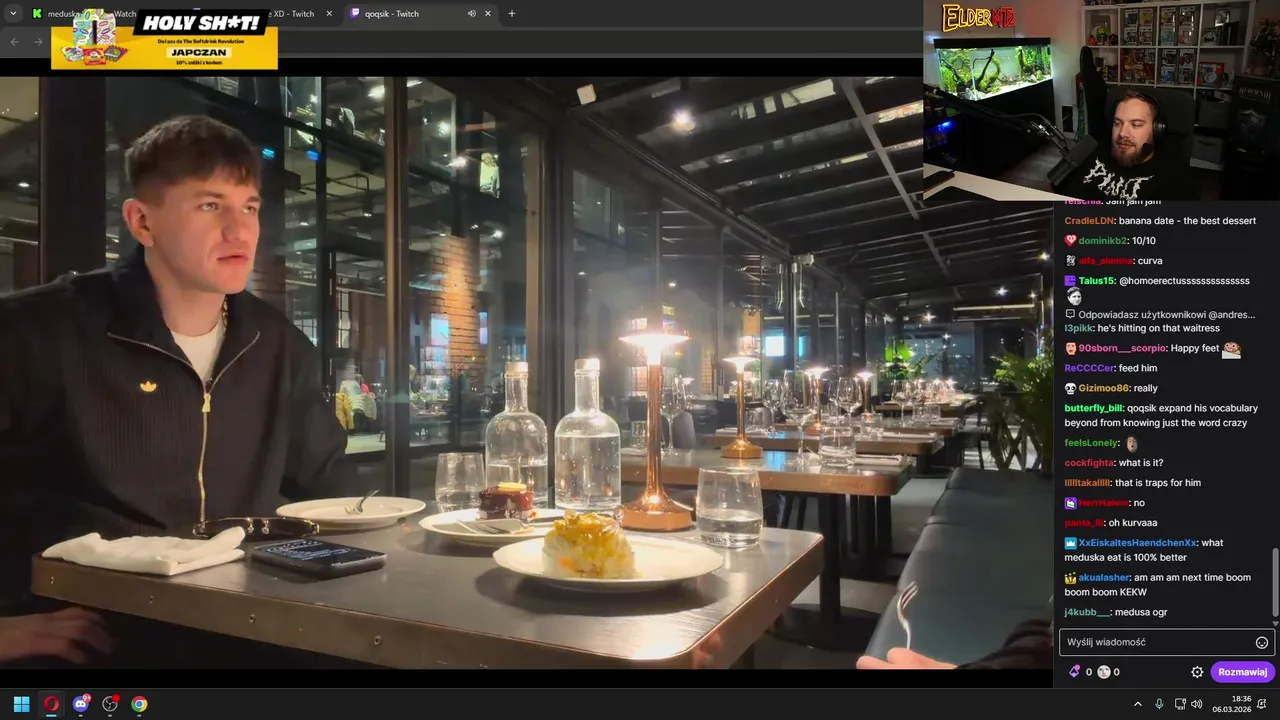The image size is (1280, 720).
Task: Click the Rozmawiaj chat button
Action: coord(1242,672)
